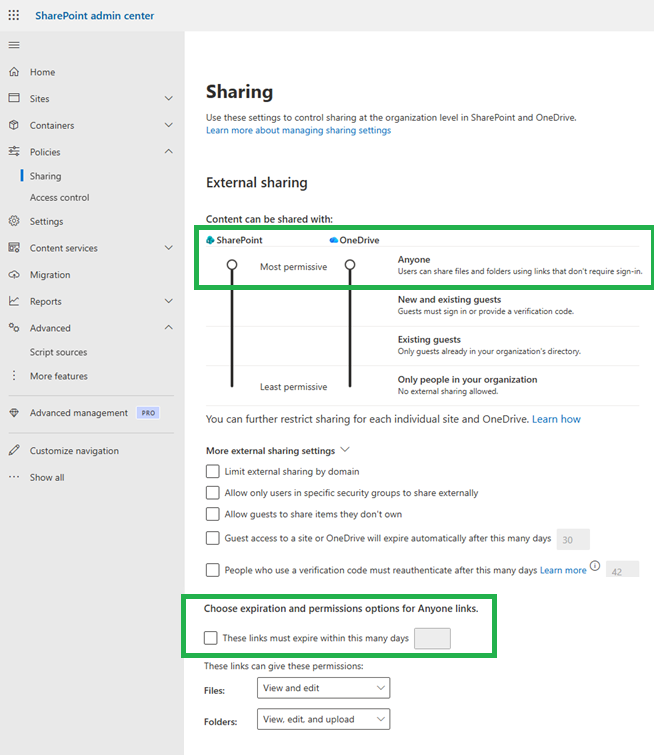Click the SharePoint sharing slider handle

232,265
